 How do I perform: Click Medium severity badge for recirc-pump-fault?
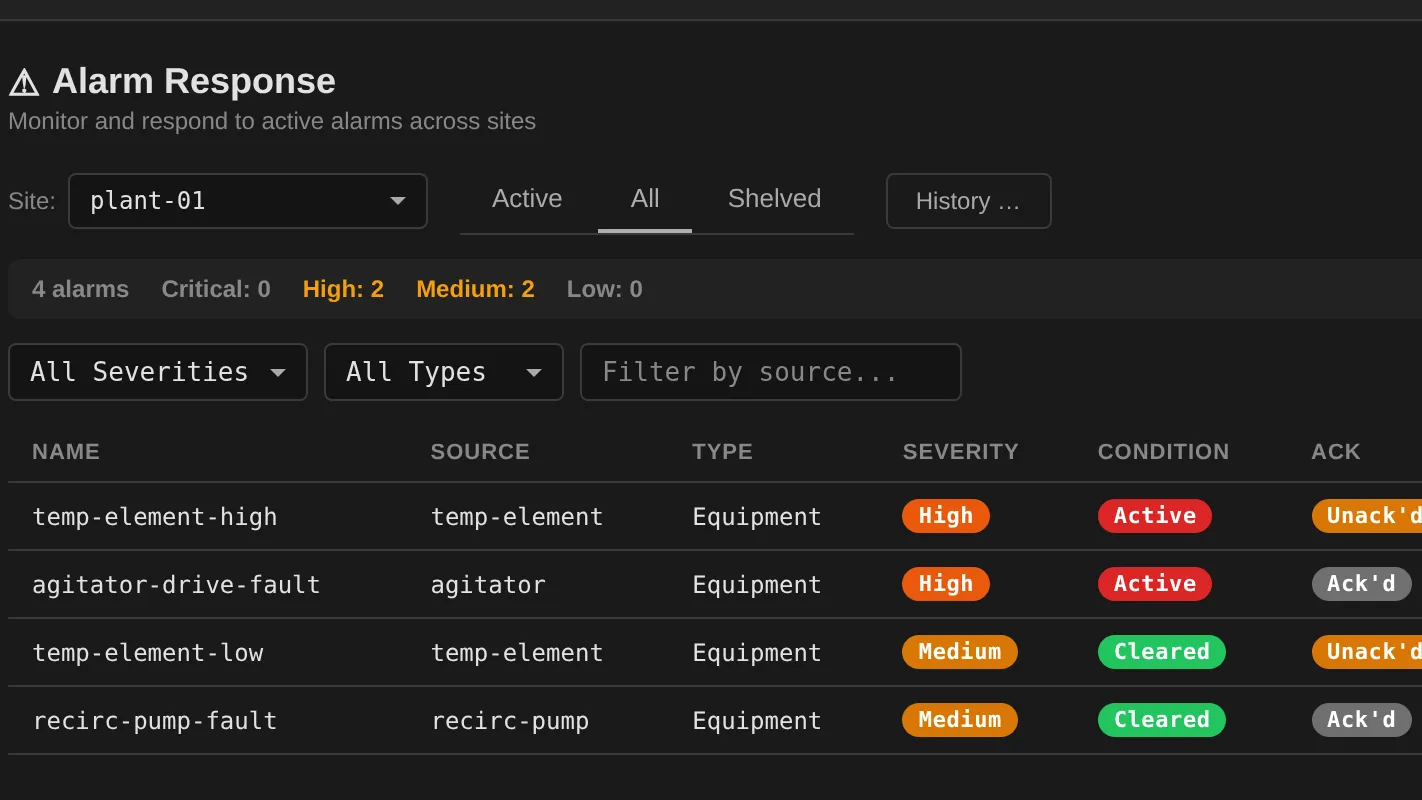tap(960, 720)
